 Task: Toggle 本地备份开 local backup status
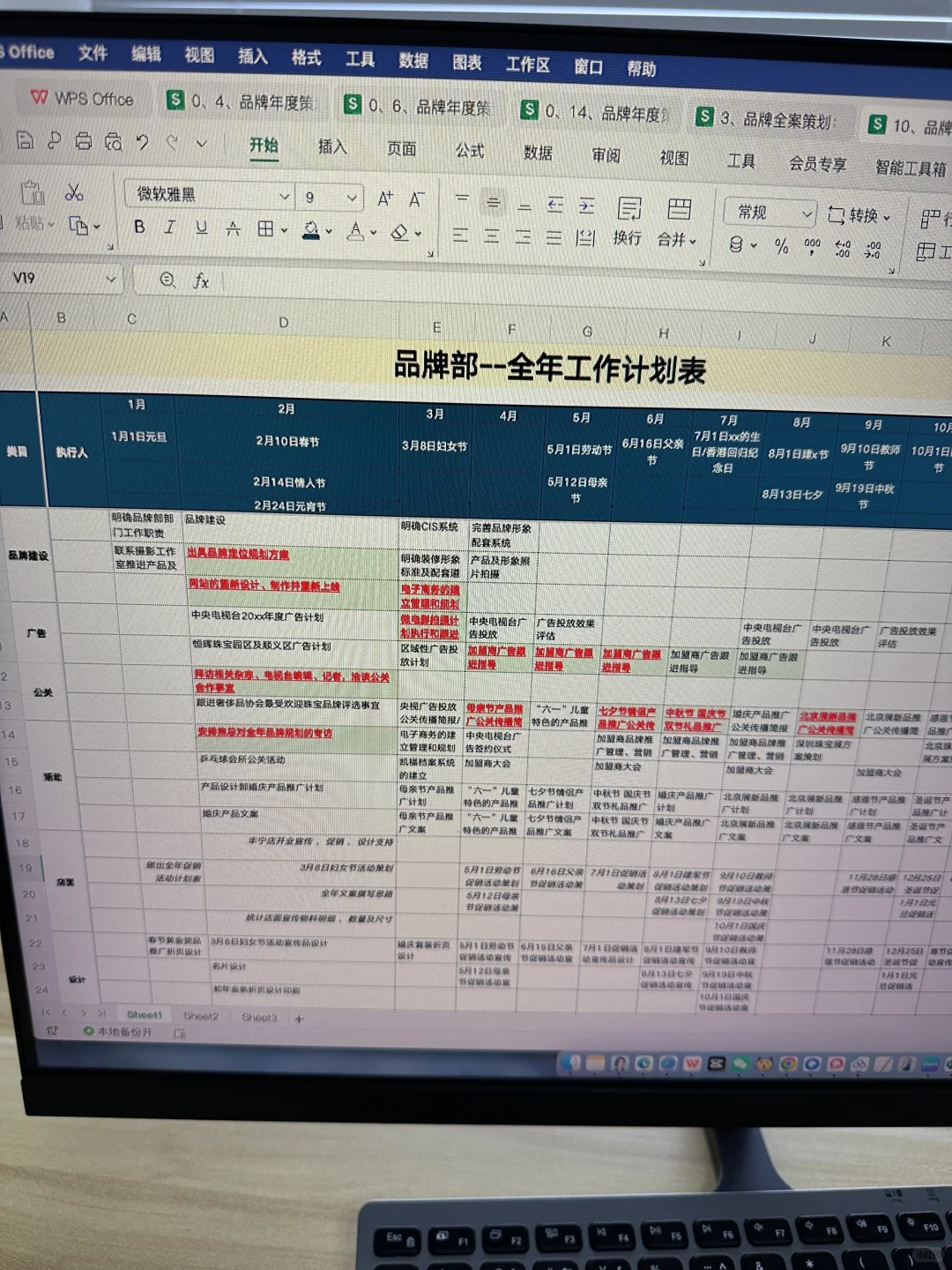coord(117,1031)
